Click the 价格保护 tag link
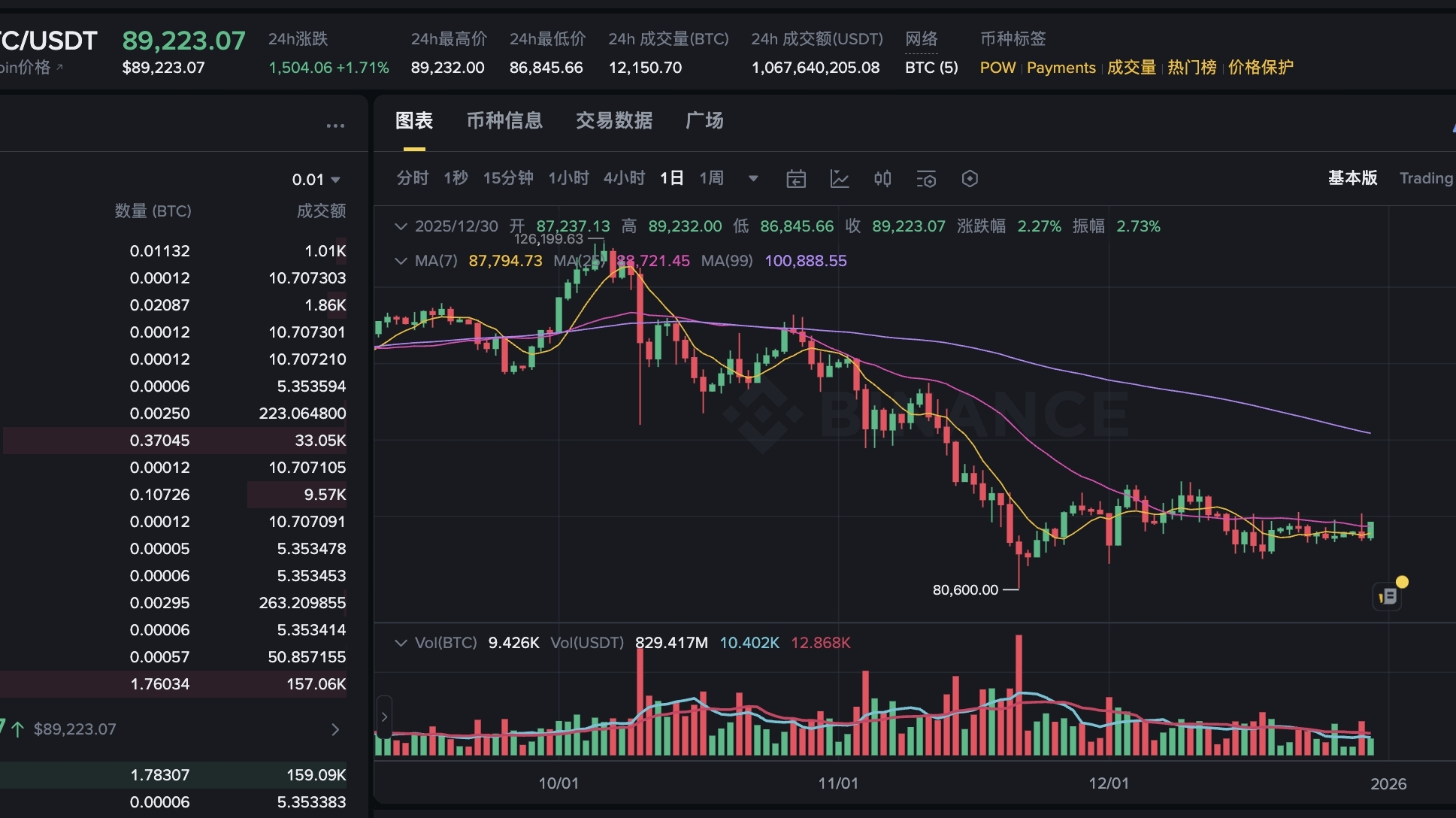 click(1261, 68)
